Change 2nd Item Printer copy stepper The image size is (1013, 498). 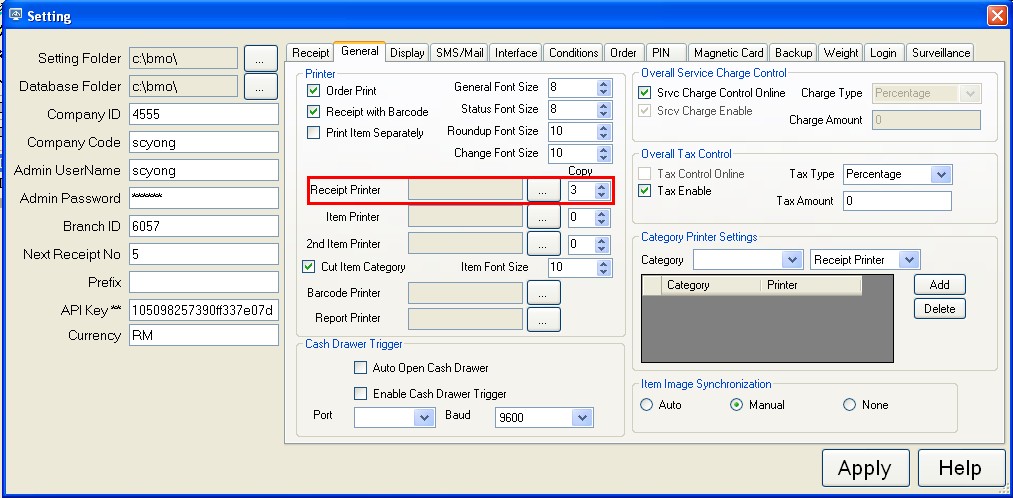coord(601,244)
